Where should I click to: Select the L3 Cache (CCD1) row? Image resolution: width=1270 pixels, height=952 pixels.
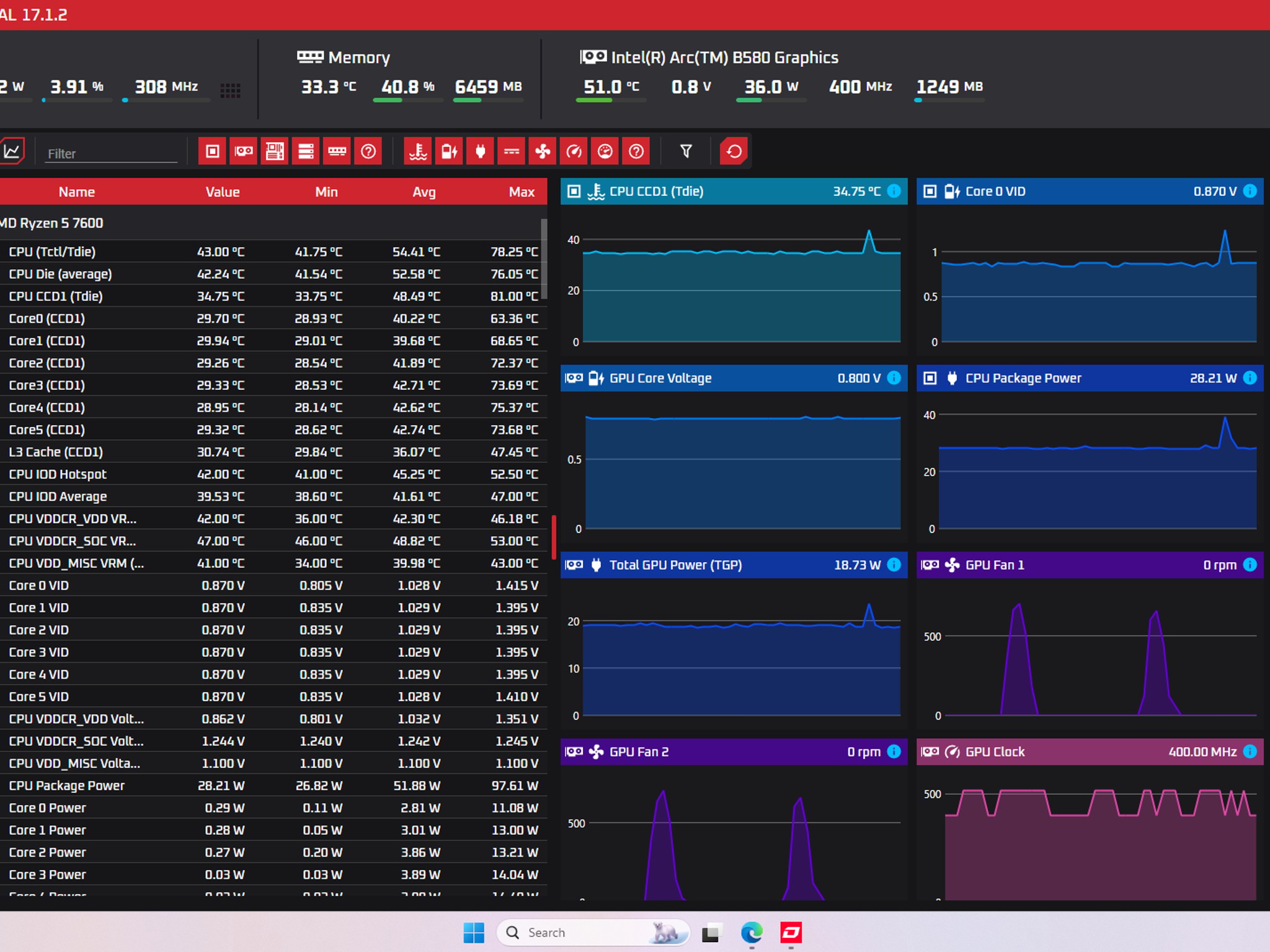pyautogui.click(x=270, y=452)
